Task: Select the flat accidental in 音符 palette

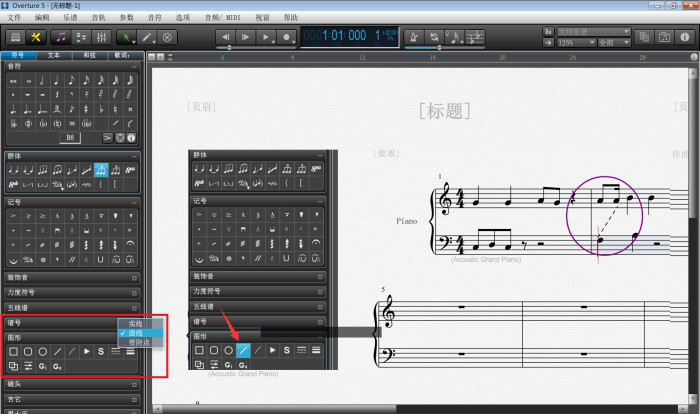Action: [x=101, y=109]
